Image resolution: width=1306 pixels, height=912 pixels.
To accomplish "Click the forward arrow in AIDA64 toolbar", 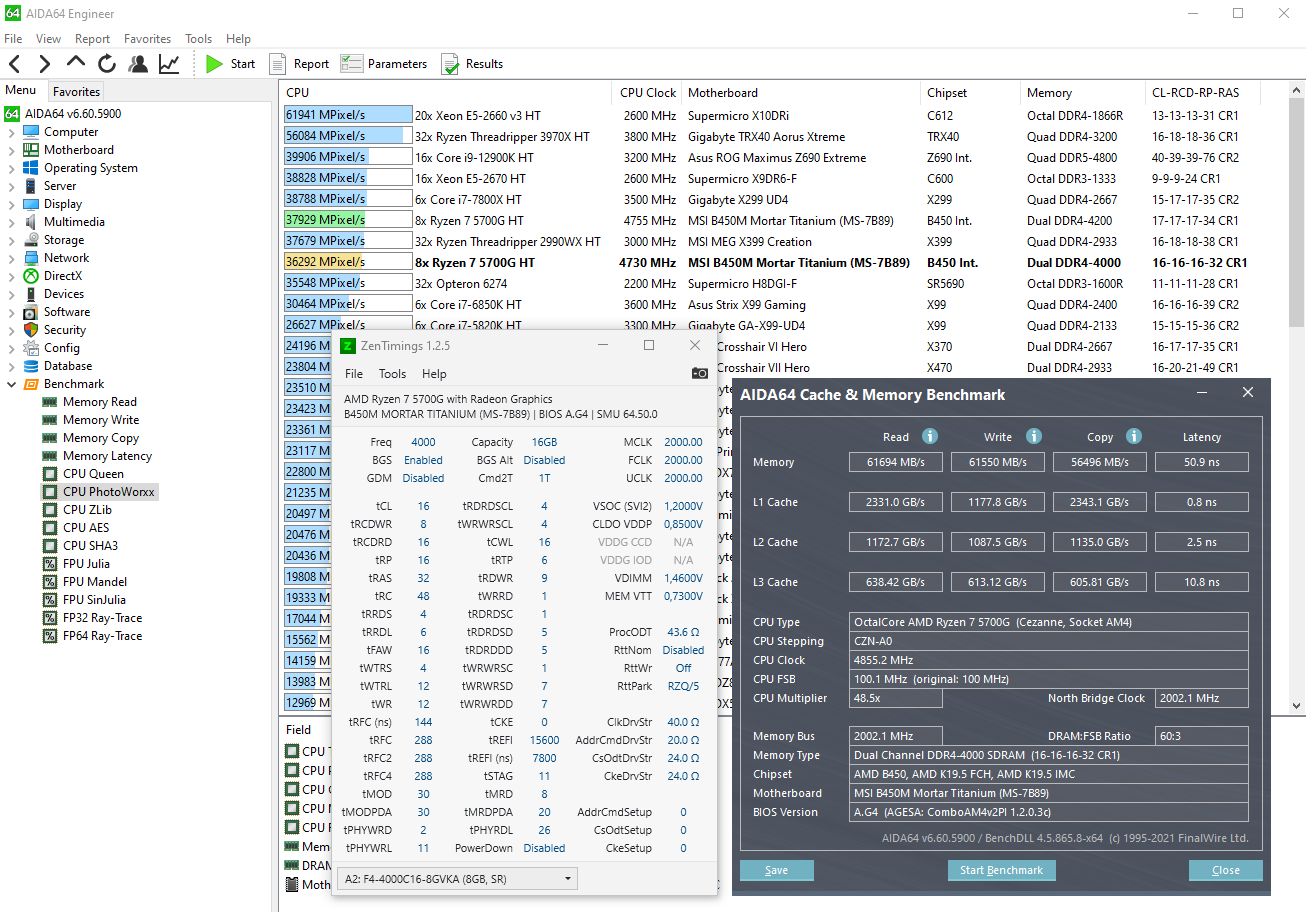I will coord(44,64).
